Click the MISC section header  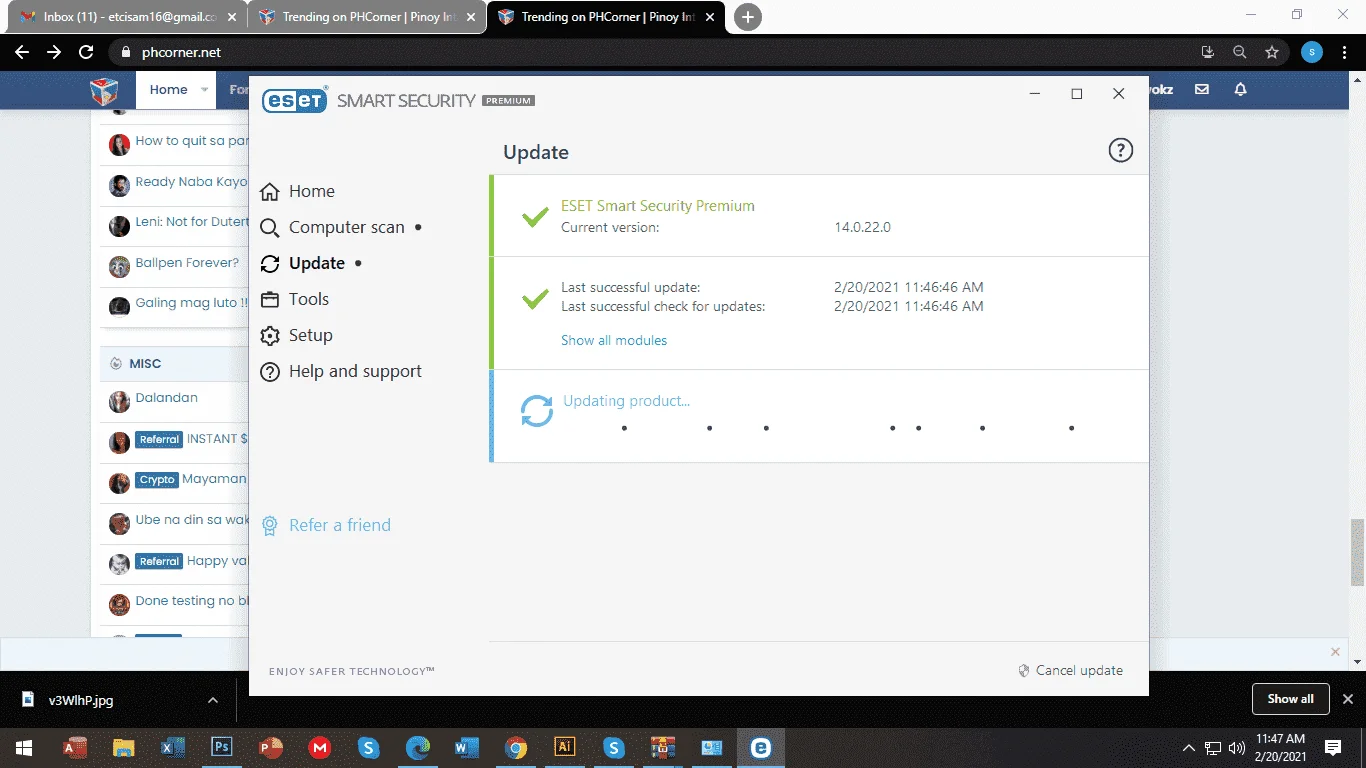145,363
